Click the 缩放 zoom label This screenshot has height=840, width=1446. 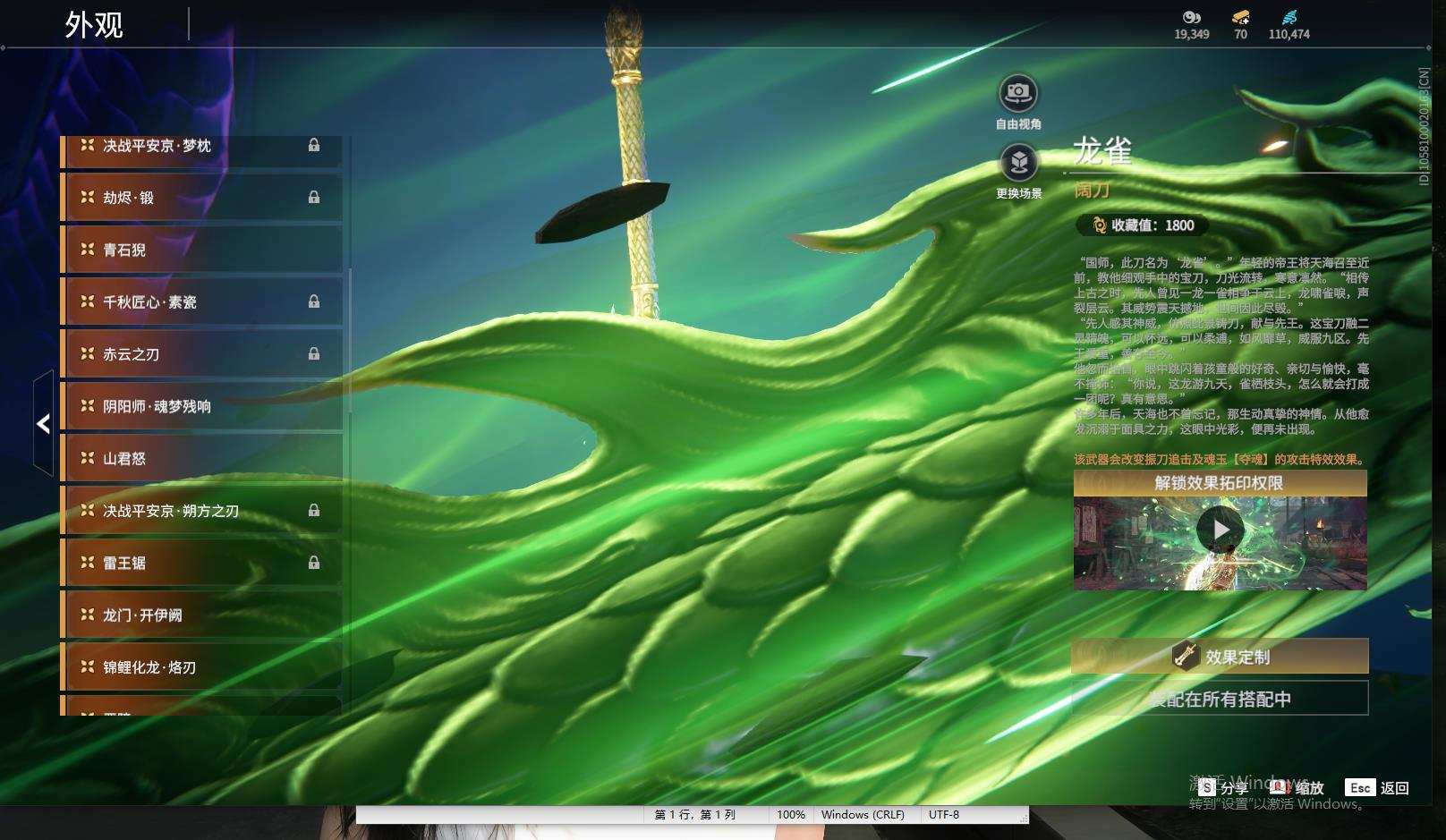click(x=1309, y=788)
